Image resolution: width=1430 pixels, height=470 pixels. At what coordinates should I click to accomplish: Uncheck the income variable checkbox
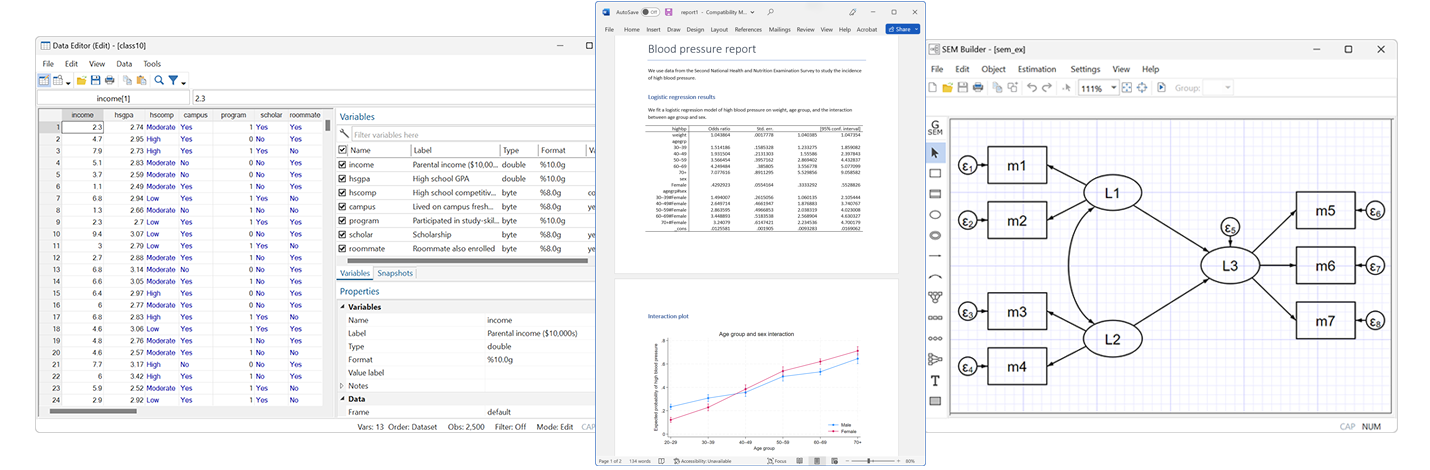[x=343, y=164]
